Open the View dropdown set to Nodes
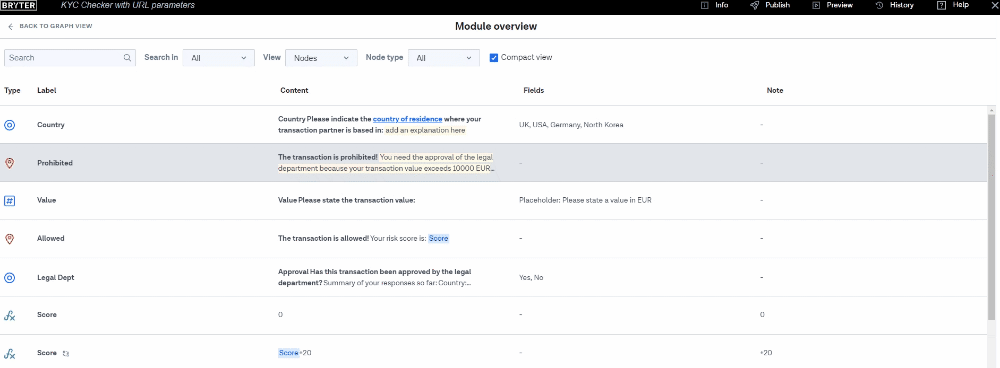The image size is (1000, 368). (321, 57)
